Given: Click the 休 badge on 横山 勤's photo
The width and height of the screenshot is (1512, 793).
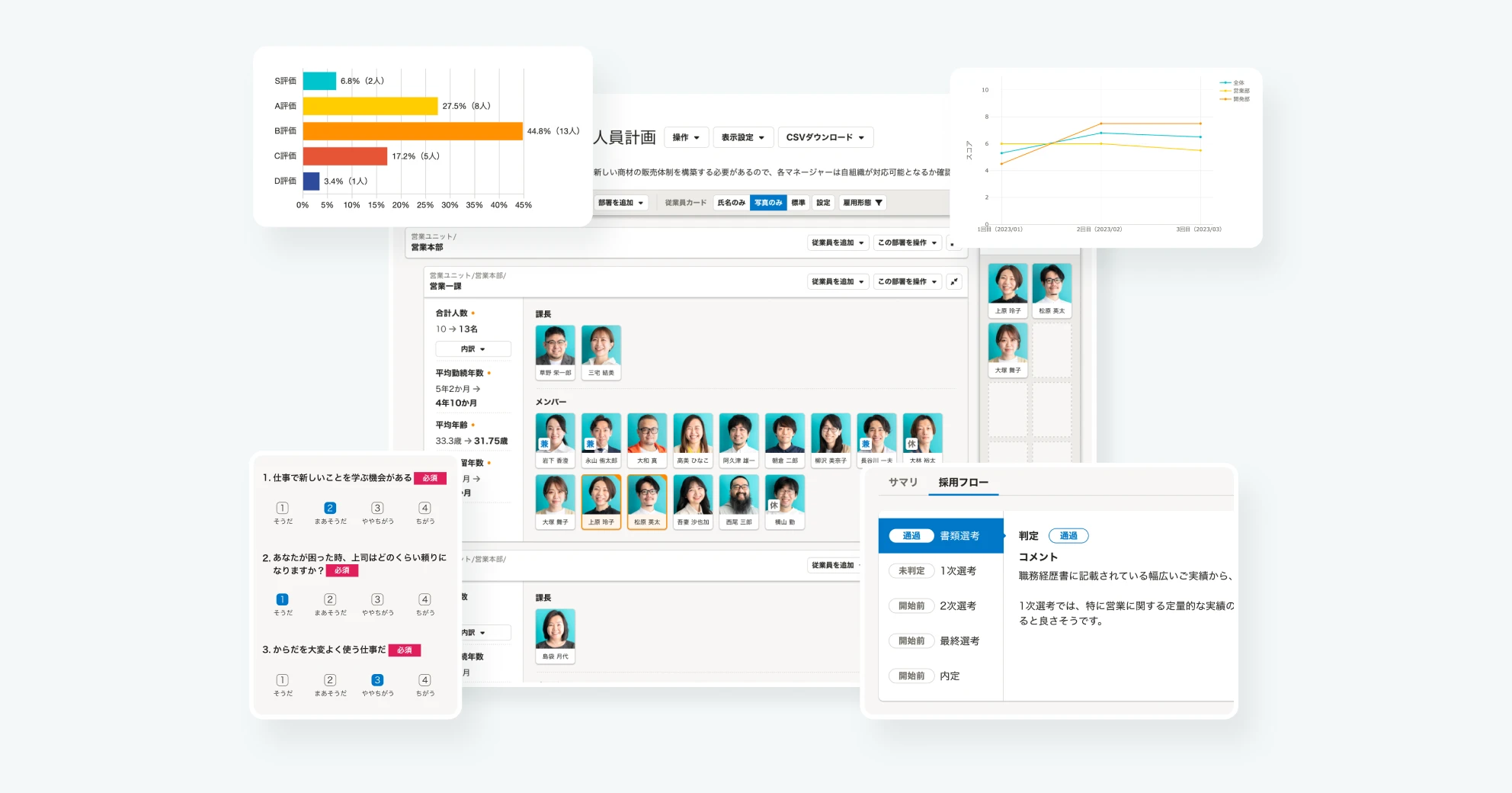Looking at the screenshot, I should click(774, 506).
